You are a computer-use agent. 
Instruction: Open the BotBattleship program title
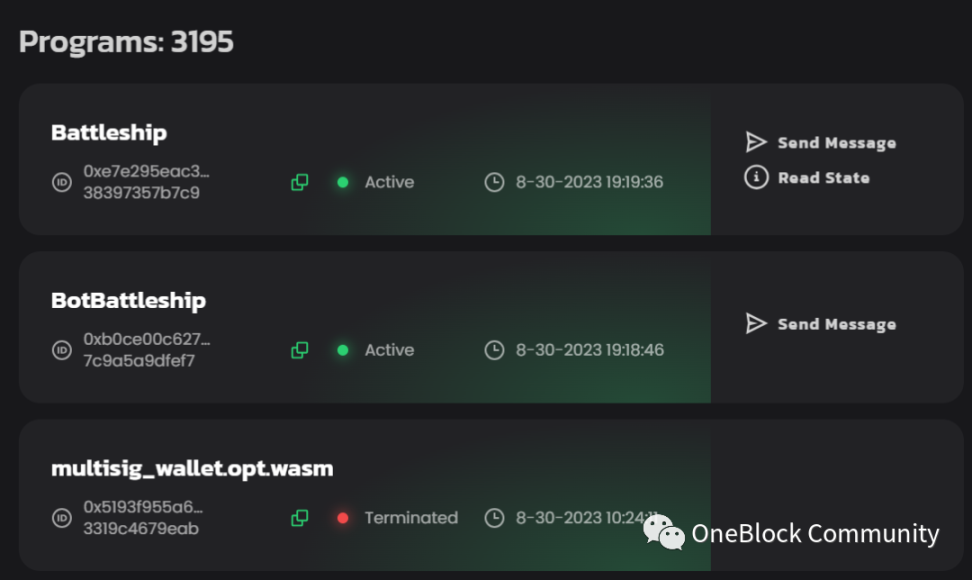(x=128, y=301)
